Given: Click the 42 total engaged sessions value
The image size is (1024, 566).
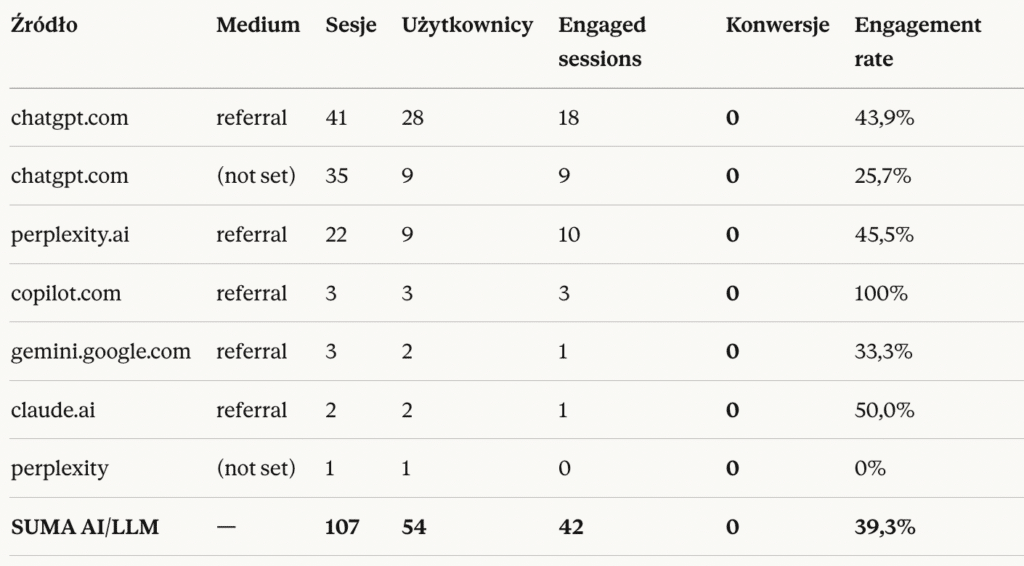Looking at the screenshot, I should (x=571, y=527).
